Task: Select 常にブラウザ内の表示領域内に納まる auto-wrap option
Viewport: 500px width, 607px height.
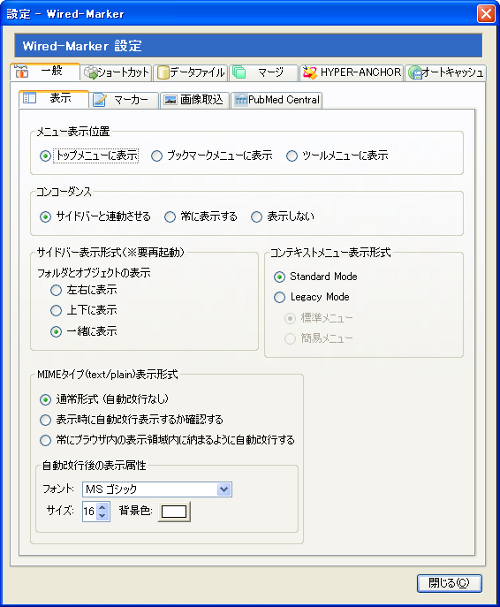Action: pos(45,440)
